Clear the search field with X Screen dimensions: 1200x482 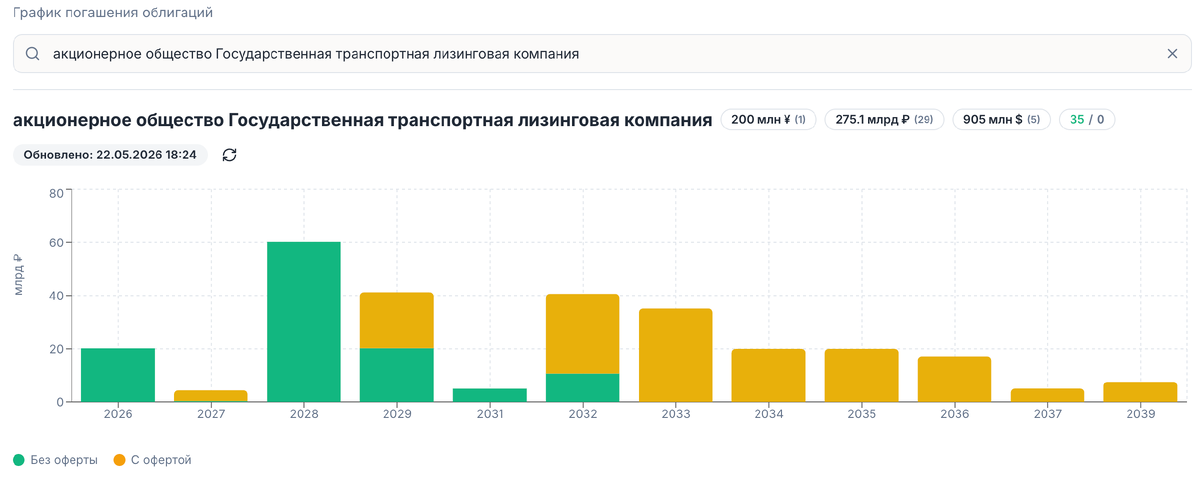click(x=1172, y=54)
